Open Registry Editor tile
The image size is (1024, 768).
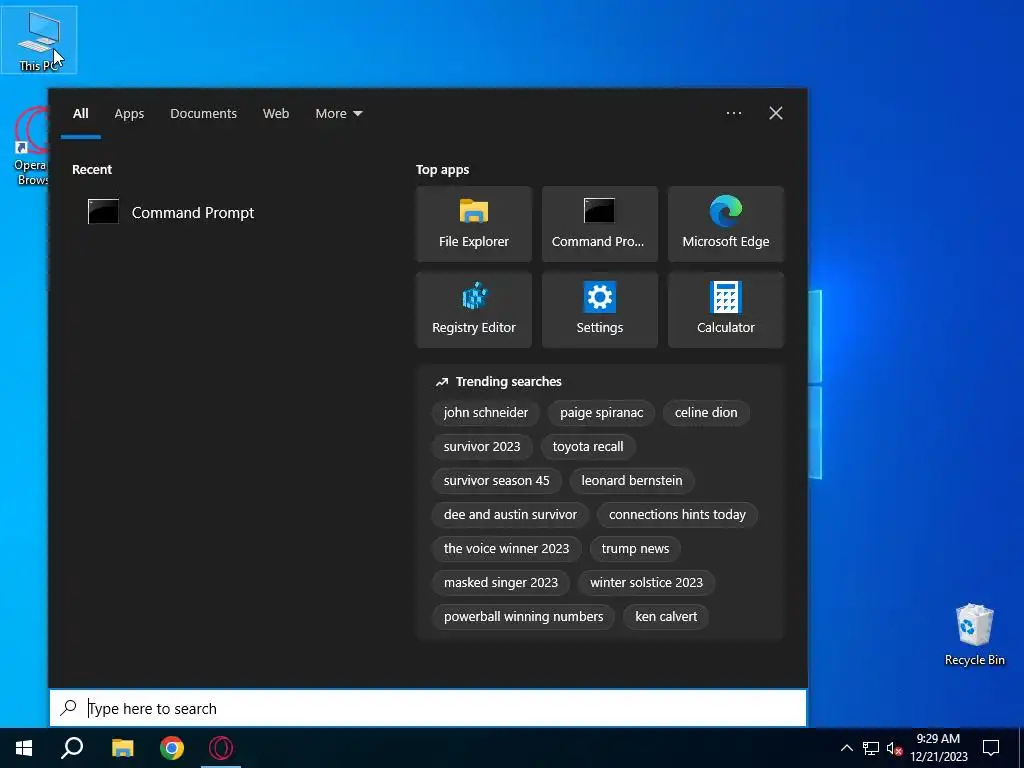tap(473, 310)
